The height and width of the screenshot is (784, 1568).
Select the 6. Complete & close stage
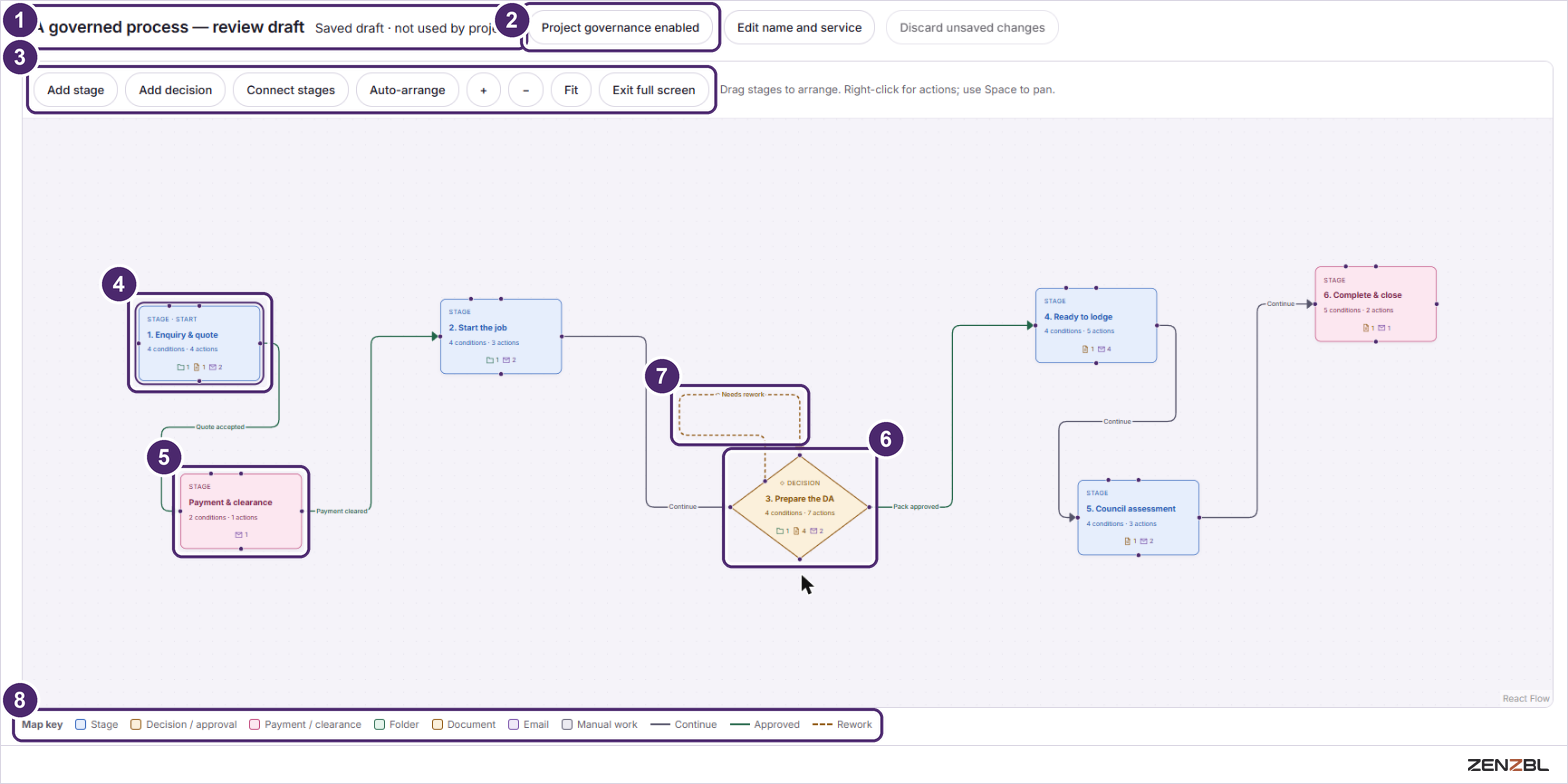[x=1376, y=304]
